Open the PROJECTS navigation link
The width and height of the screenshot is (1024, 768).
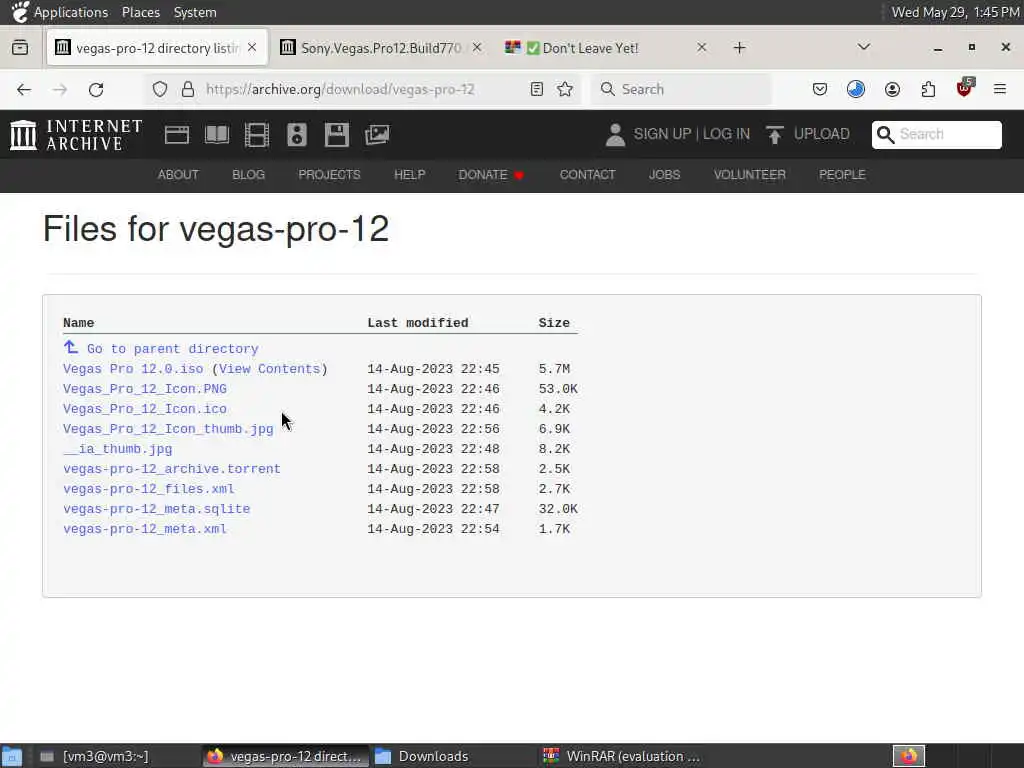click(x=329, y=174)
